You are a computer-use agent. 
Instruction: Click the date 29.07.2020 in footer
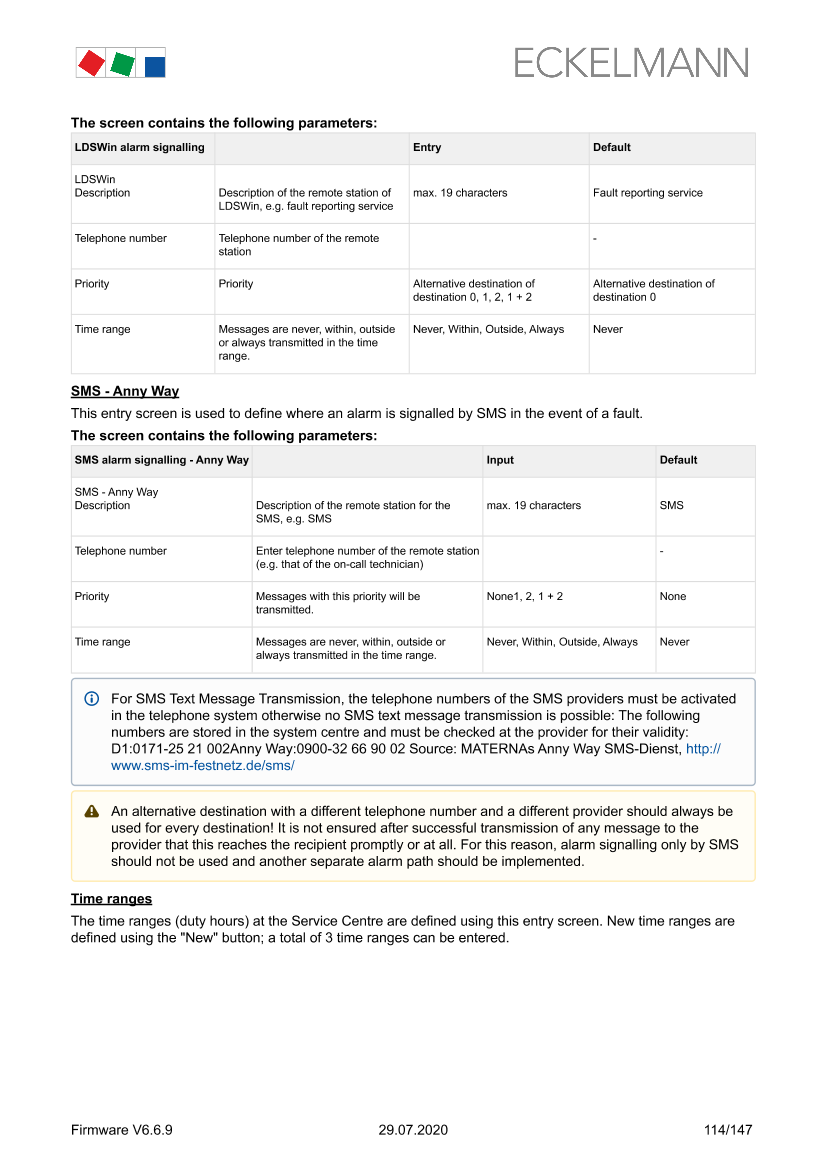click(413, 1130)
